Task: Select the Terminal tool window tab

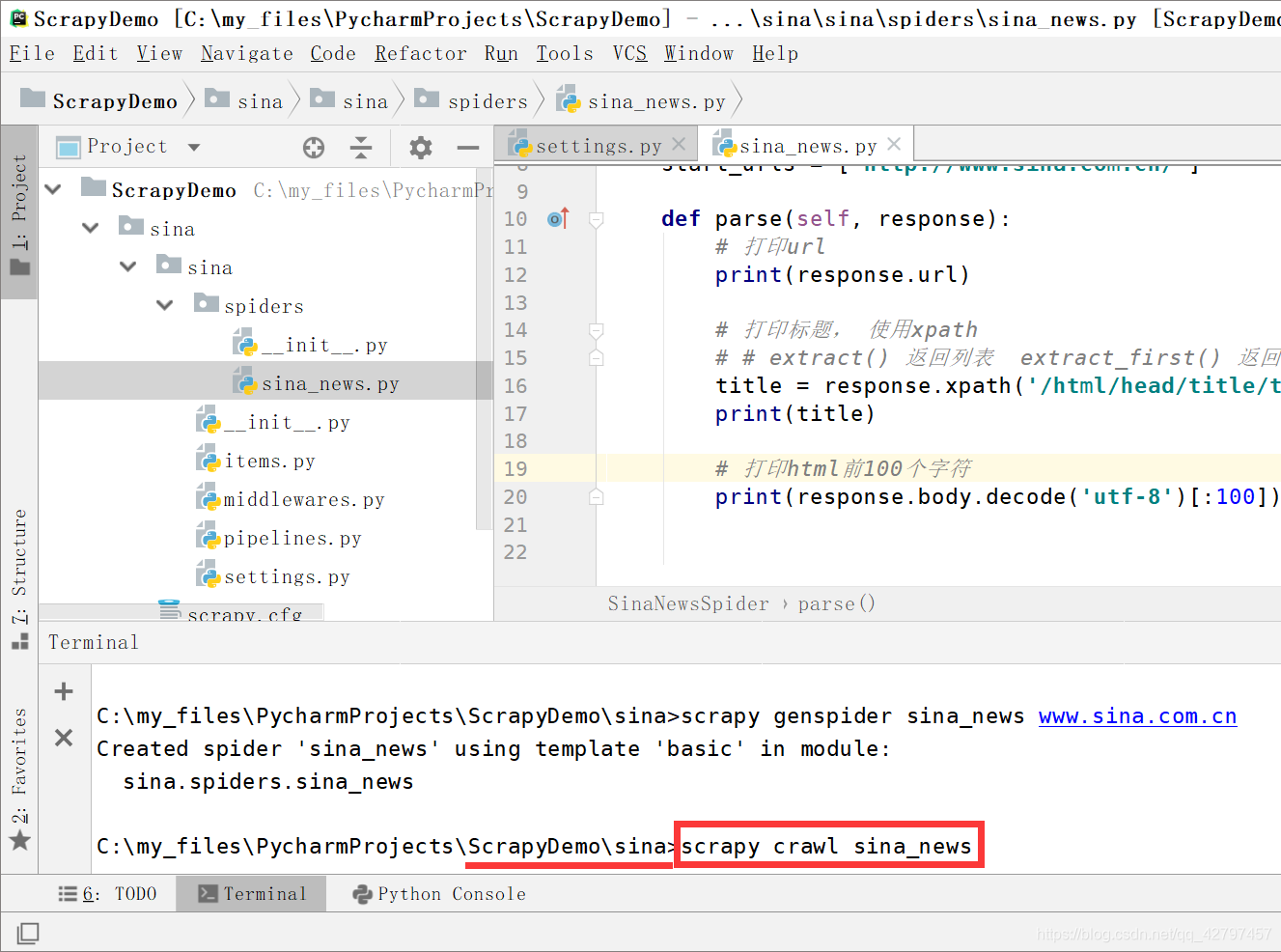Action: pyautogui.click(x=251, y=894)
